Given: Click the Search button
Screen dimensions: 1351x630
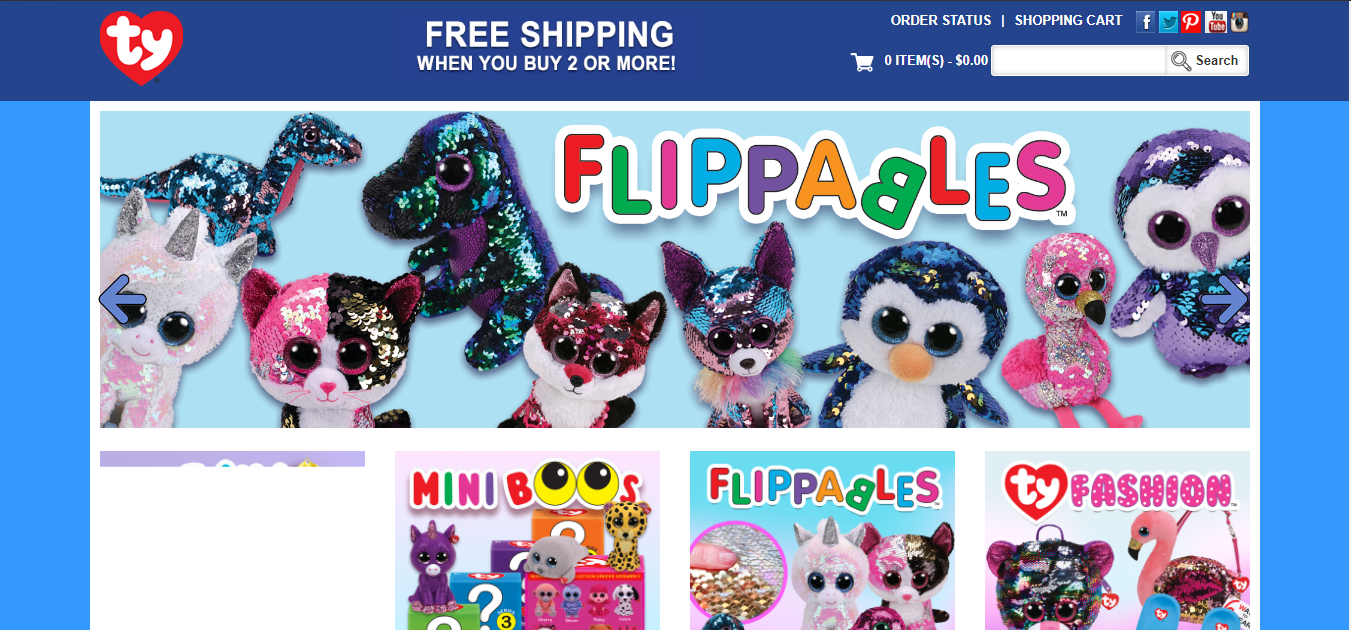Looking at the screenshot, I should [x=1206, y=60].
